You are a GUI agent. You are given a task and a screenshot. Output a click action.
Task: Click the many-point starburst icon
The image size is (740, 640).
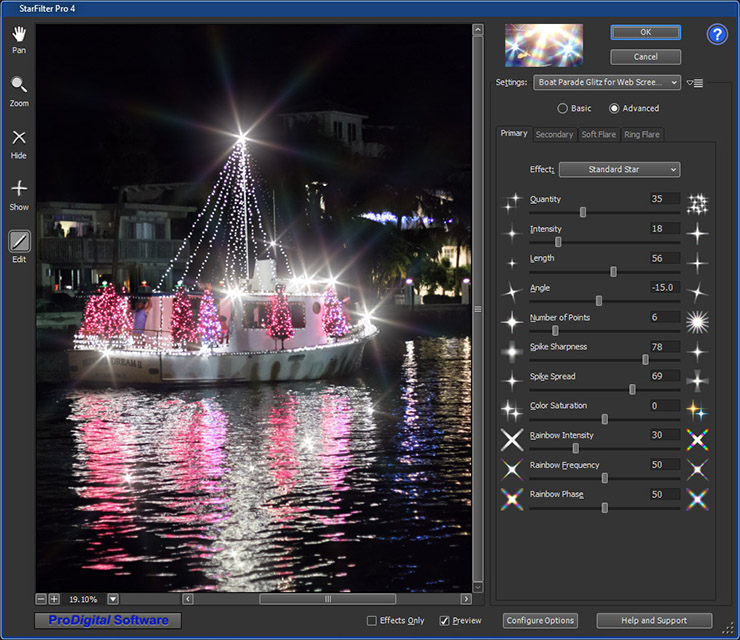(697, 322)
